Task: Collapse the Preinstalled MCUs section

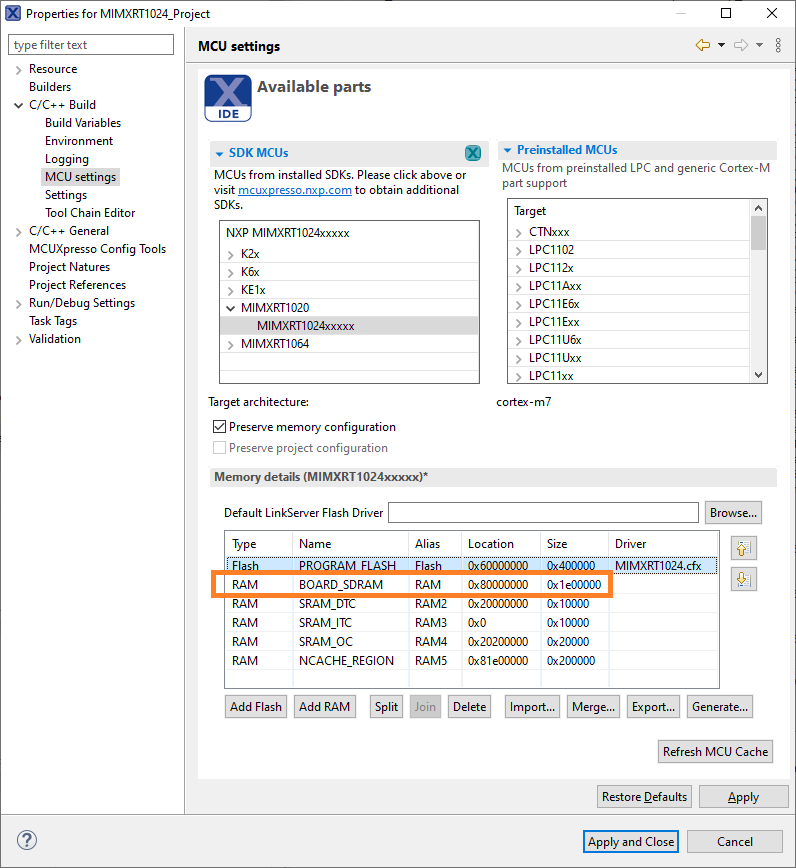Action: (507, 150)
